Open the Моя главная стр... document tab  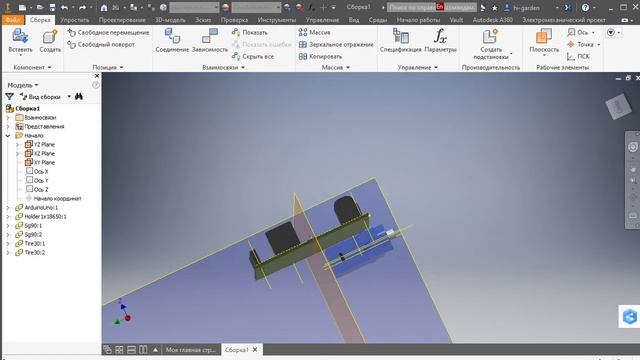pyautogui.click(x=190, y=350)
